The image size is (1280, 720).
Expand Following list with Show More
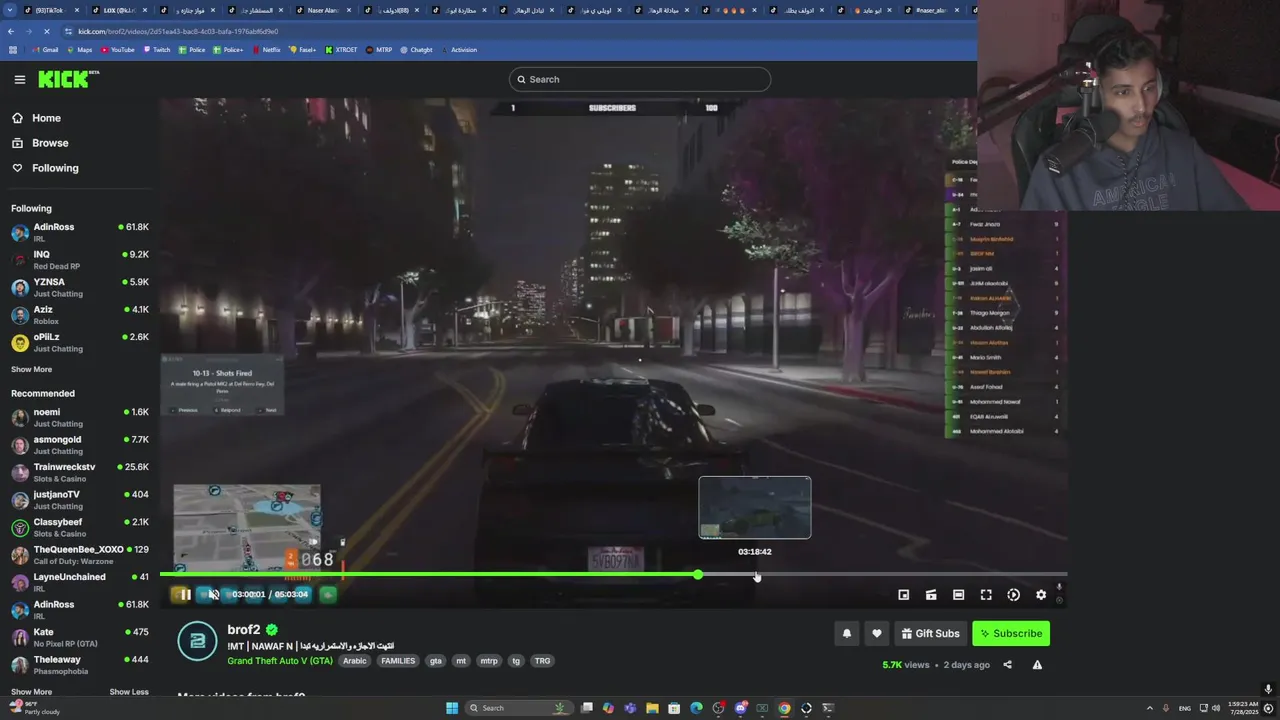point(31,369)
